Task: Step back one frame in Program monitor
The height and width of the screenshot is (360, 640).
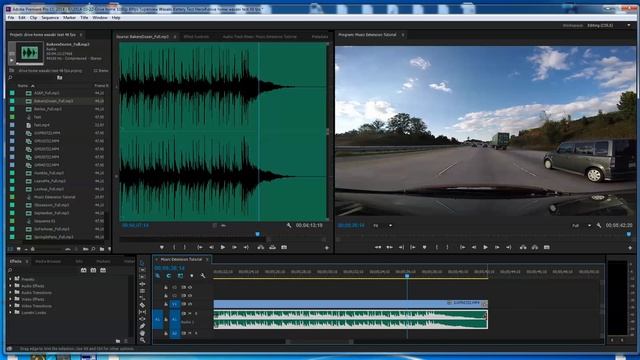Action: (x=474, y=247)
